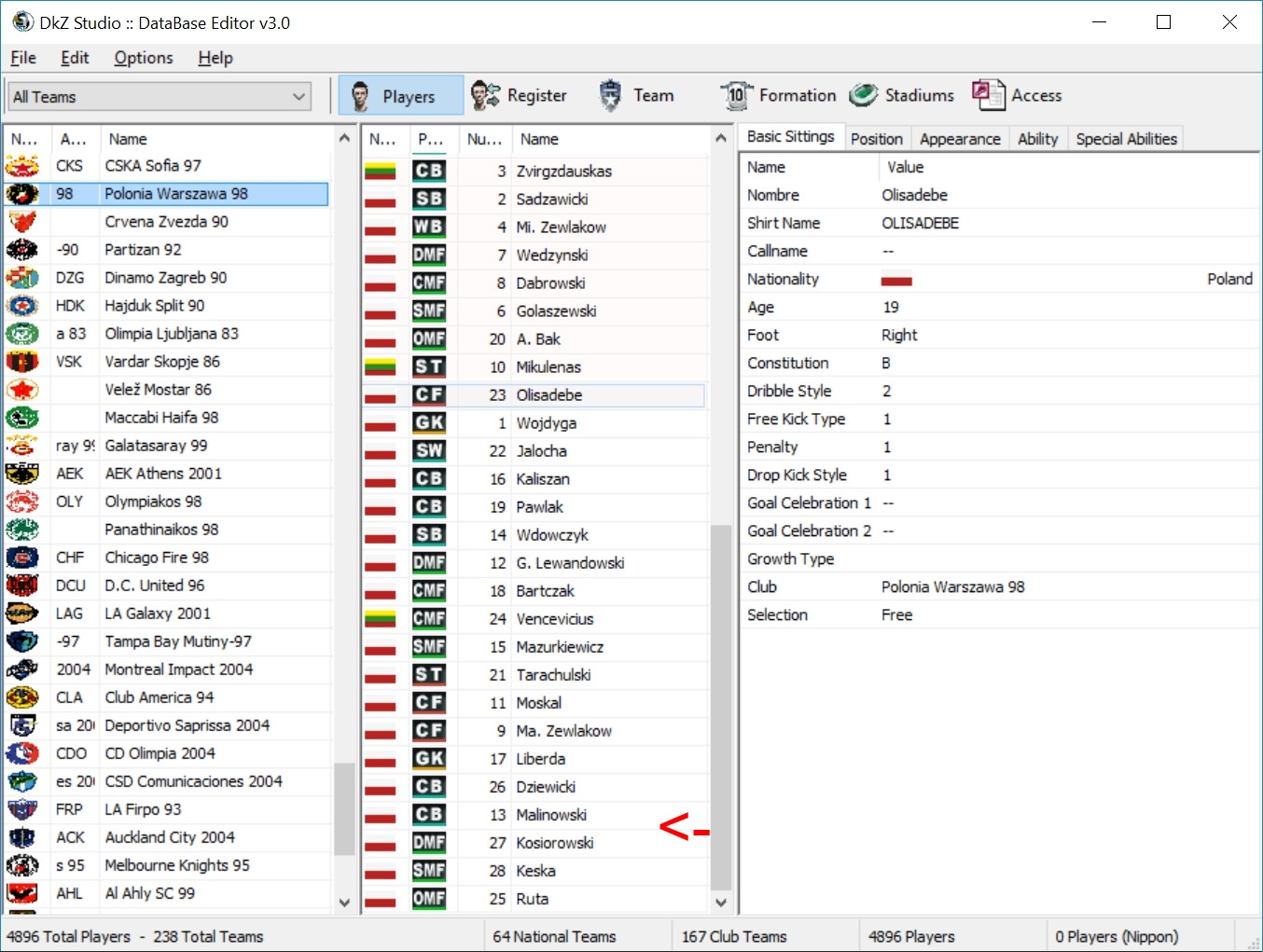Open the File menu
1263x952 pixels.
click(23, 58)
